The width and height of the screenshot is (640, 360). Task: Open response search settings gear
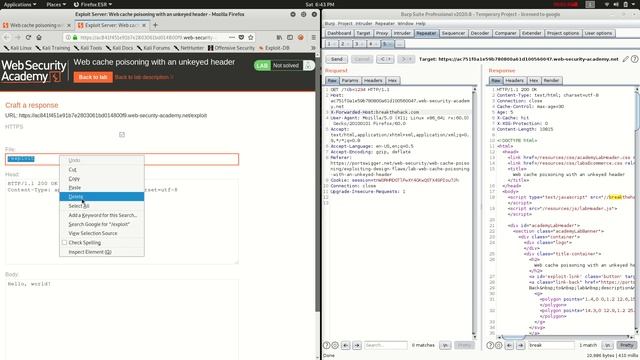click(499, 345)
